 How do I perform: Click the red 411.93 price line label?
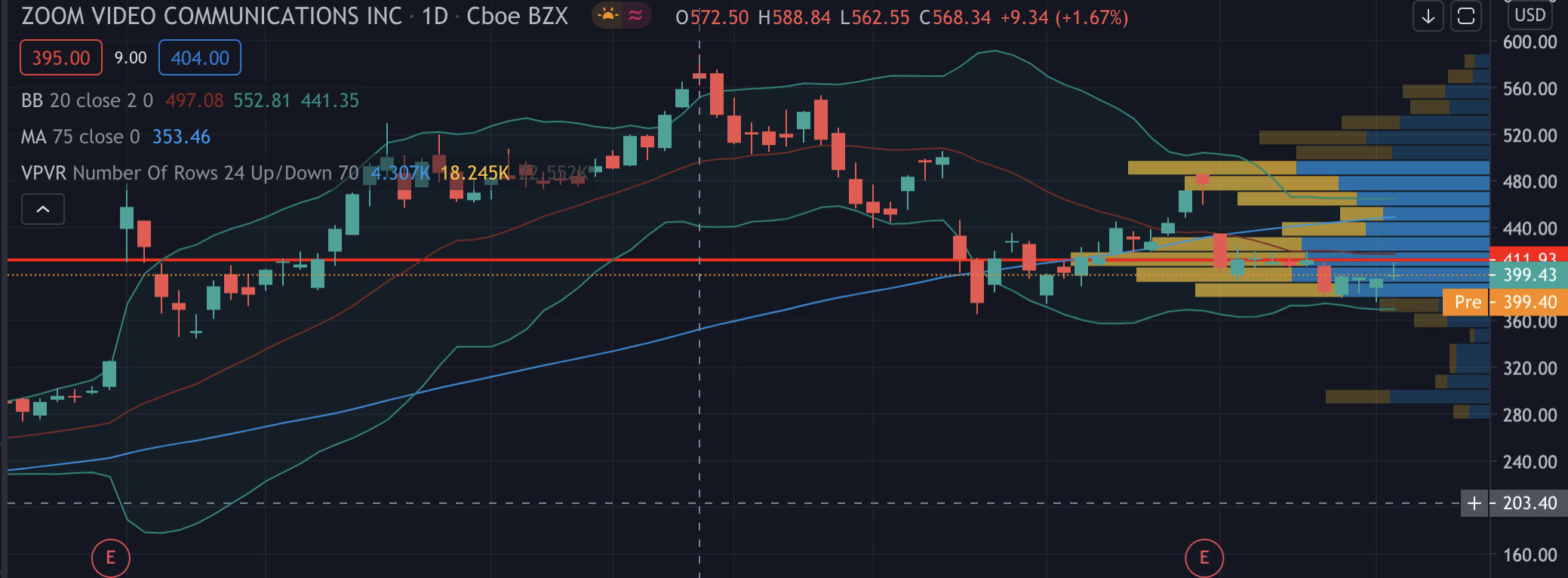coord(1529,254)
